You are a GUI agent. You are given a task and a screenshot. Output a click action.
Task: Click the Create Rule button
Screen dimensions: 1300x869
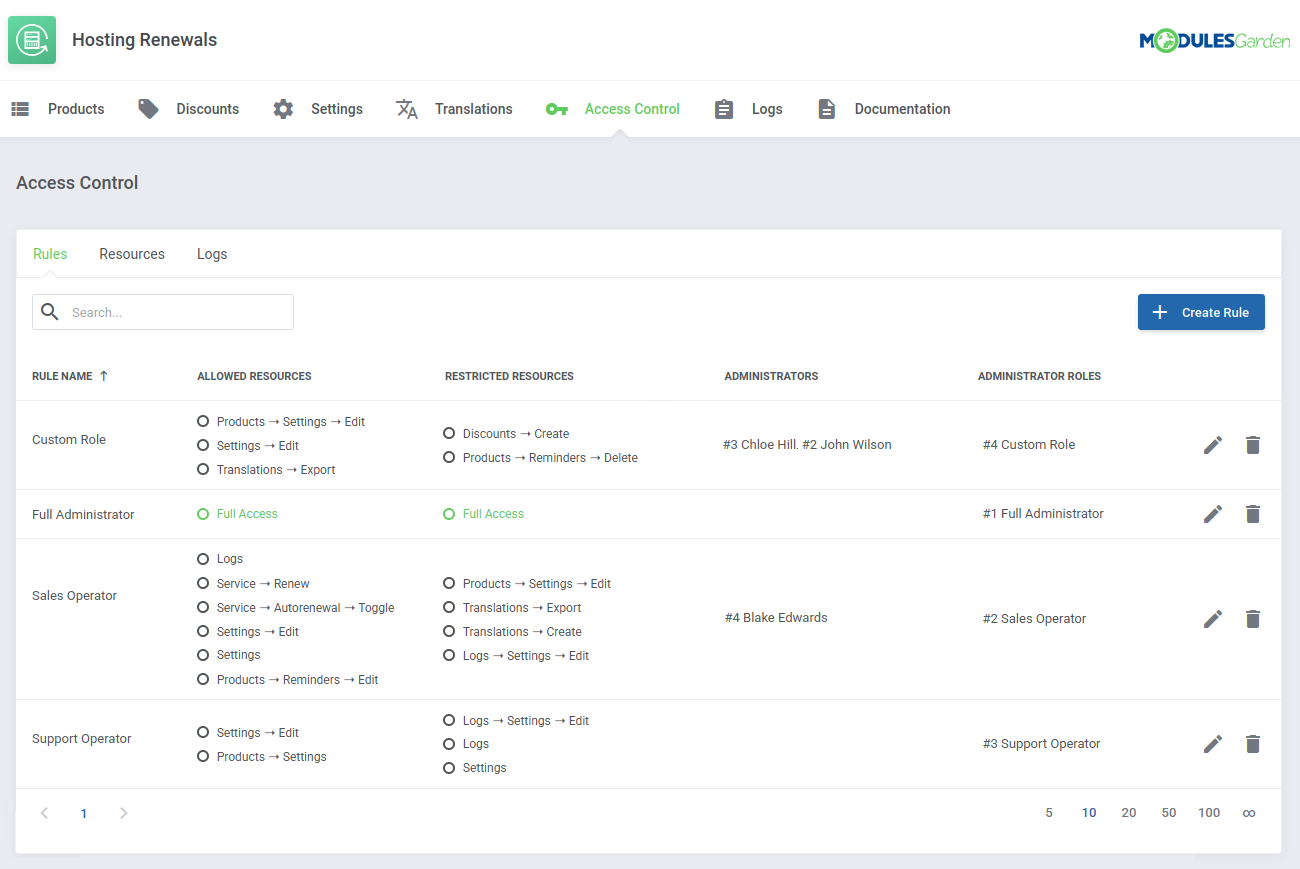click(x=1201, y=312)
